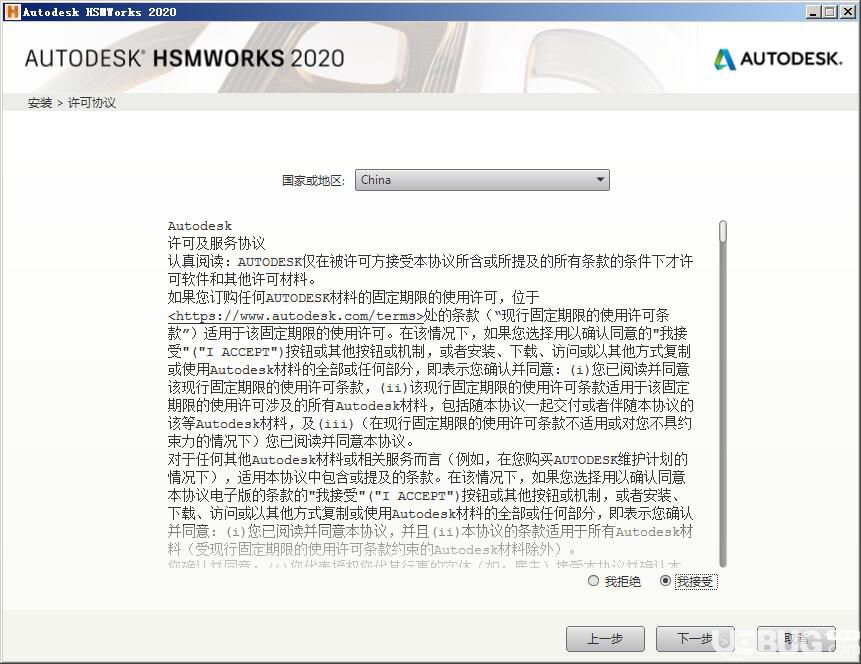Click the 安装 breadcrumb text
861x664 pixels.
[40, 103]
